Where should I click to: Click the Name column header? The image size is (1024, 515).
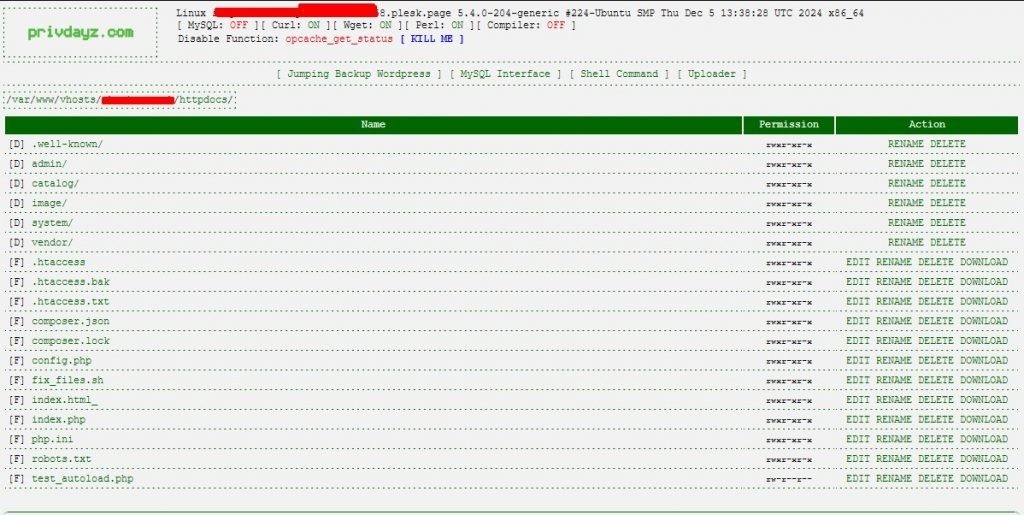coord(373,125)
